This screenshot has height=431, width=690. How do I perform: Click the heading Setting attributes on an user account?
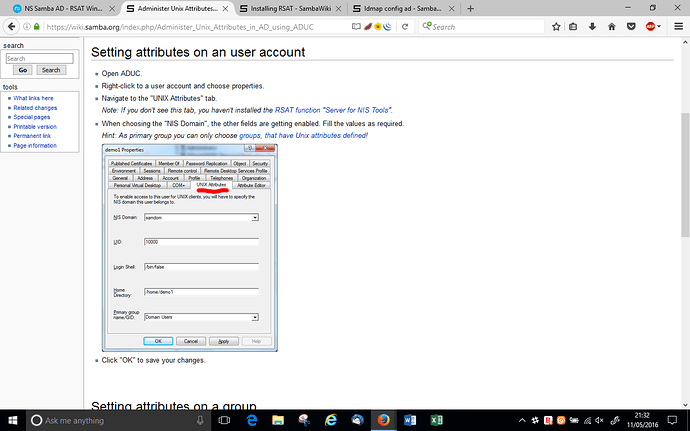tap(198, 52)
